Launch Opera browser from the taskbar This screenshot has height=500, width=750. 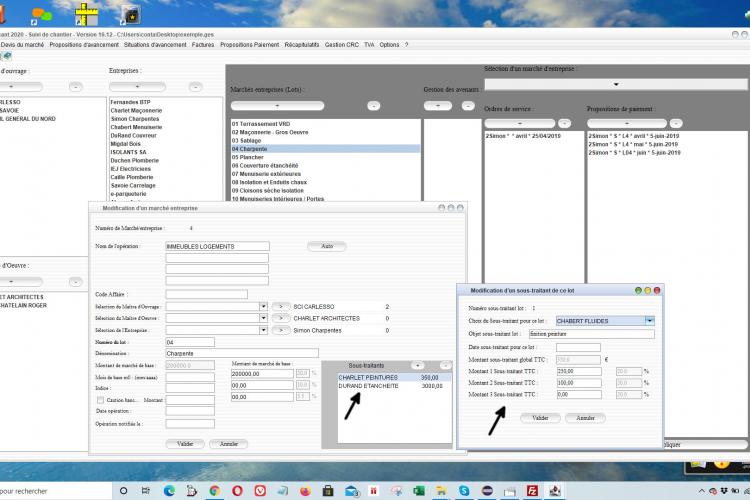point(237,491)
